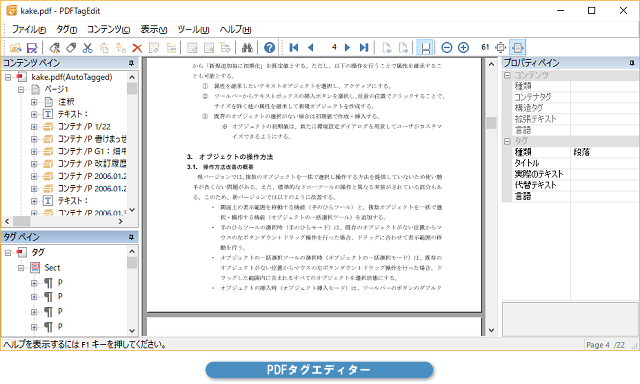Click the open file folder icon
The height and width of the screenshot is (384, 640).
[16, 48]
